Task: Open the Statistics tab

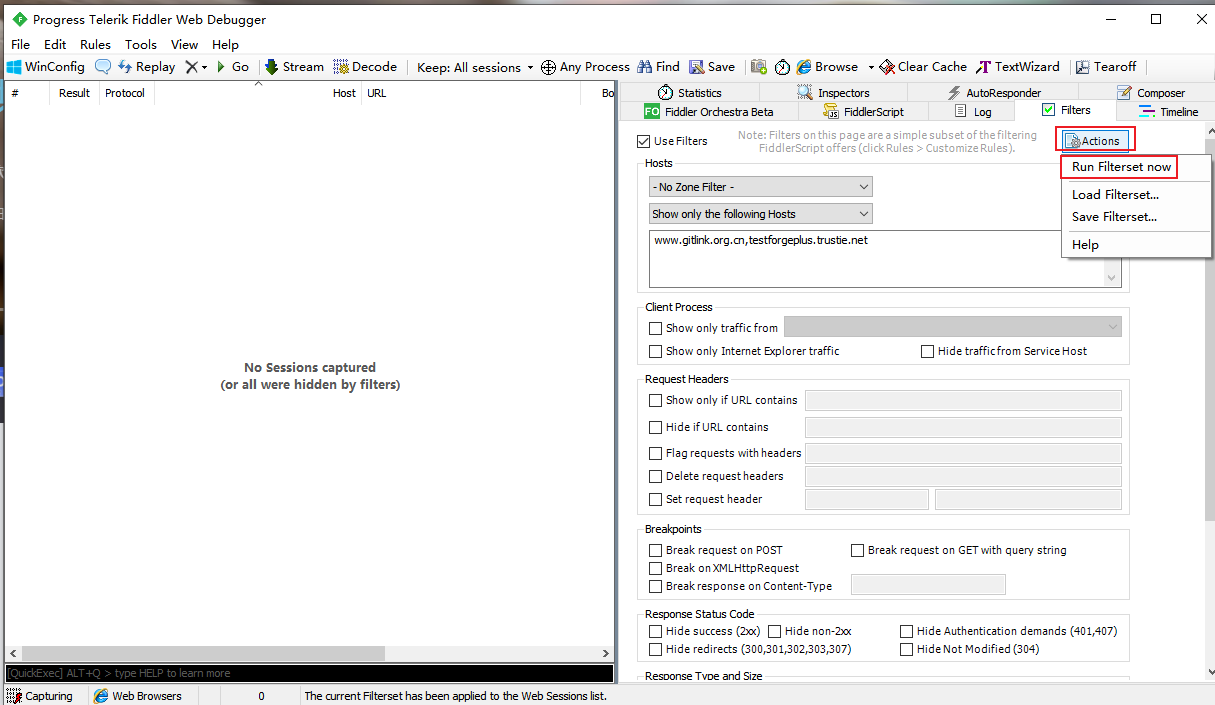Action: tap(689, 93)
